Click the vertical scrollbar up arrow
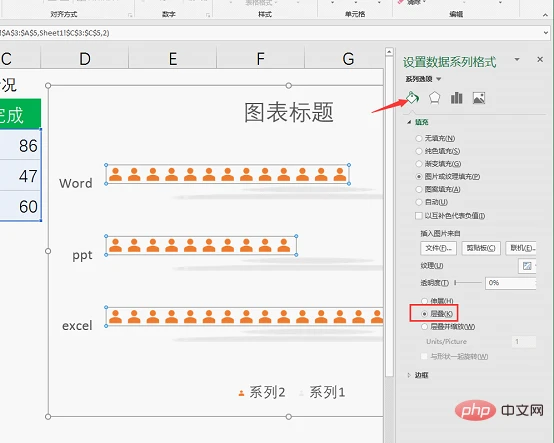 [x=389, y=52]
